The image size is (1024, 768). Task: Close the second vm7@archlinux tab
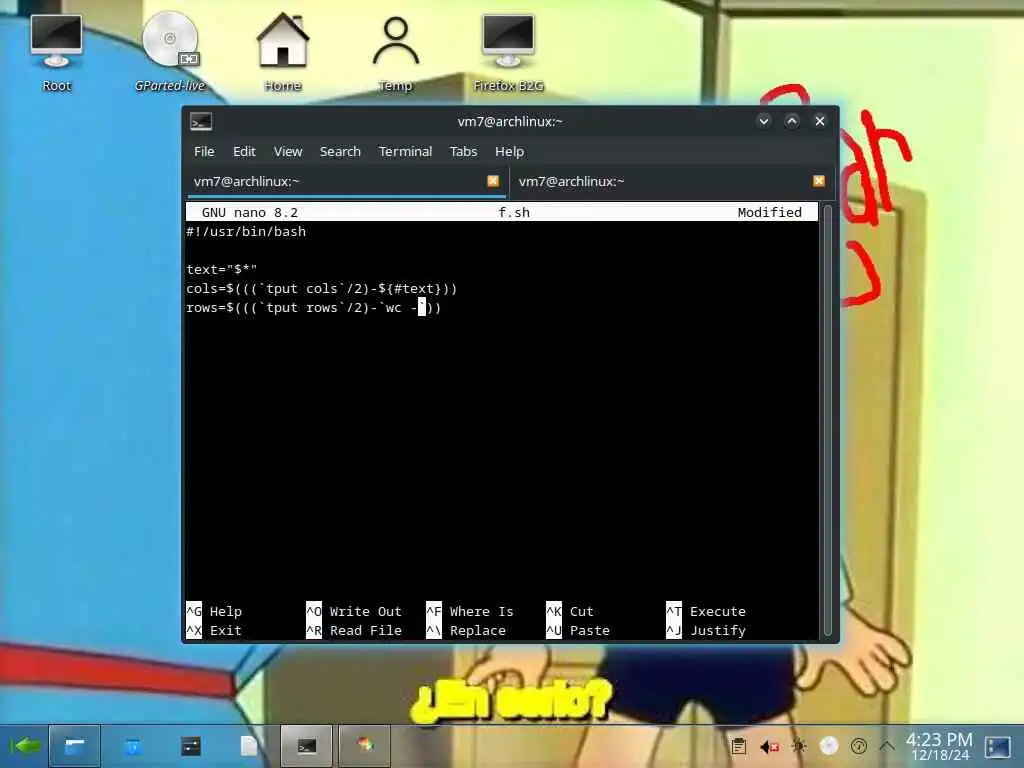point(818,181)
